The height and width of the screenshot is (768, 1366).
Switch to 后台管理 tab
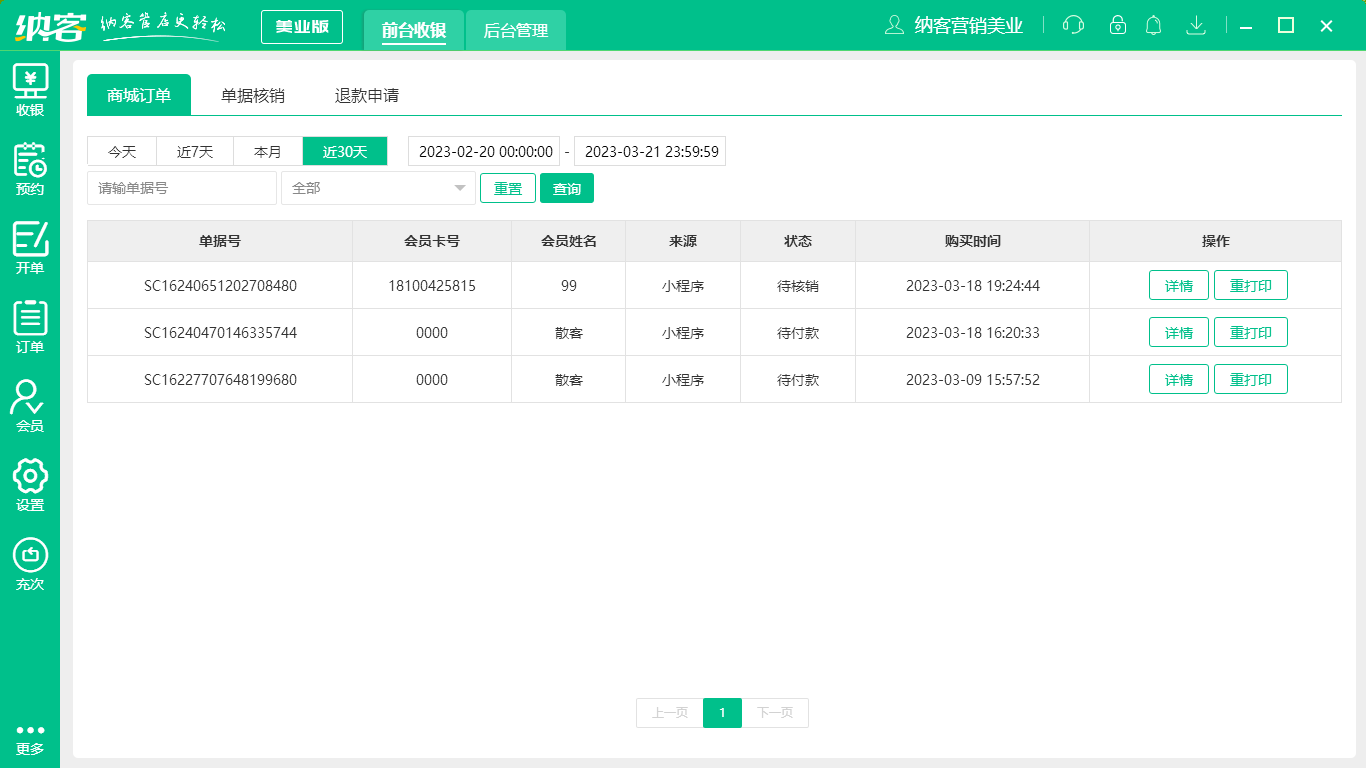tap(516, 30)
